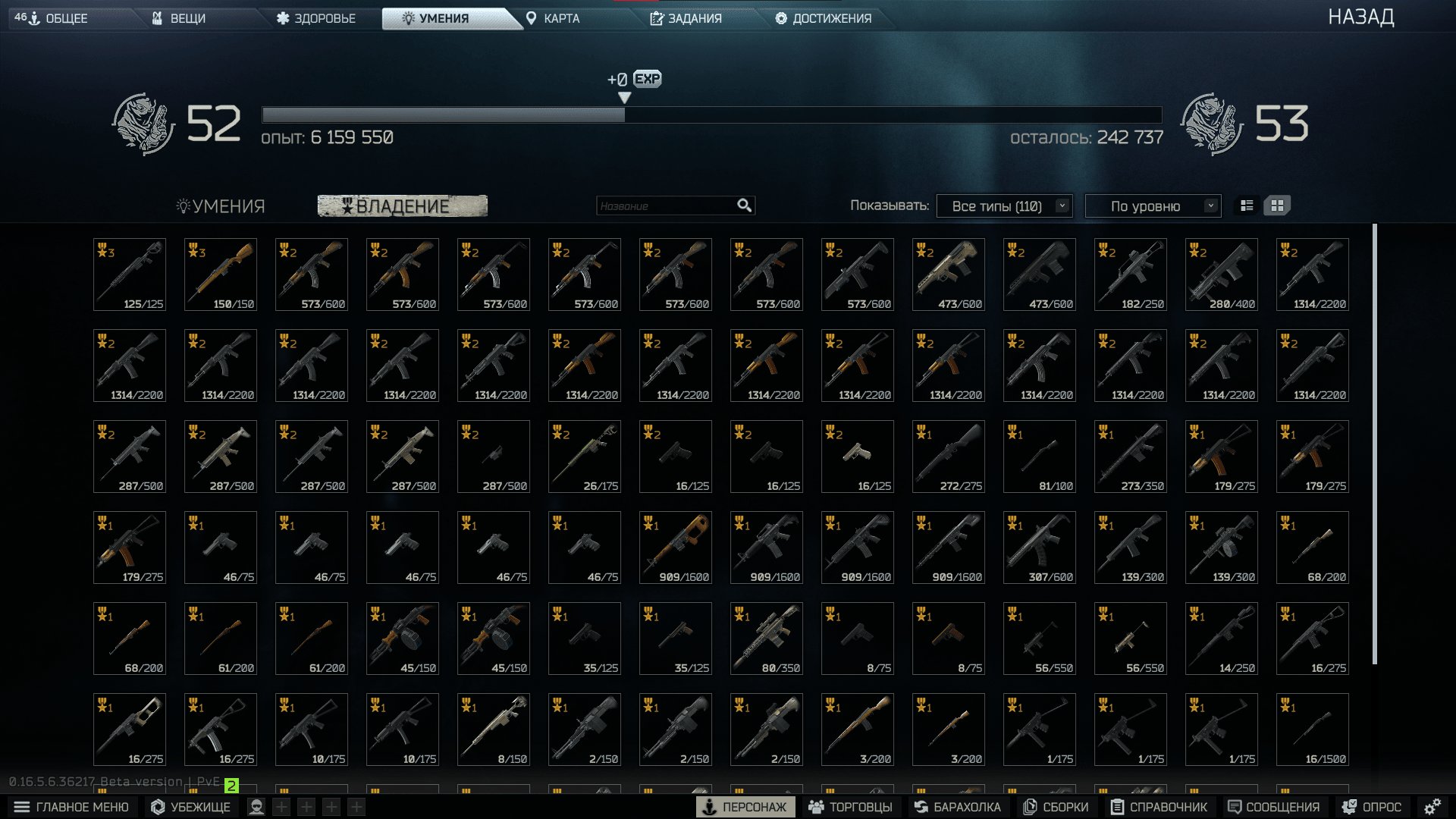Select the weapon tile showing 125/125

click(x=130, y=275)
